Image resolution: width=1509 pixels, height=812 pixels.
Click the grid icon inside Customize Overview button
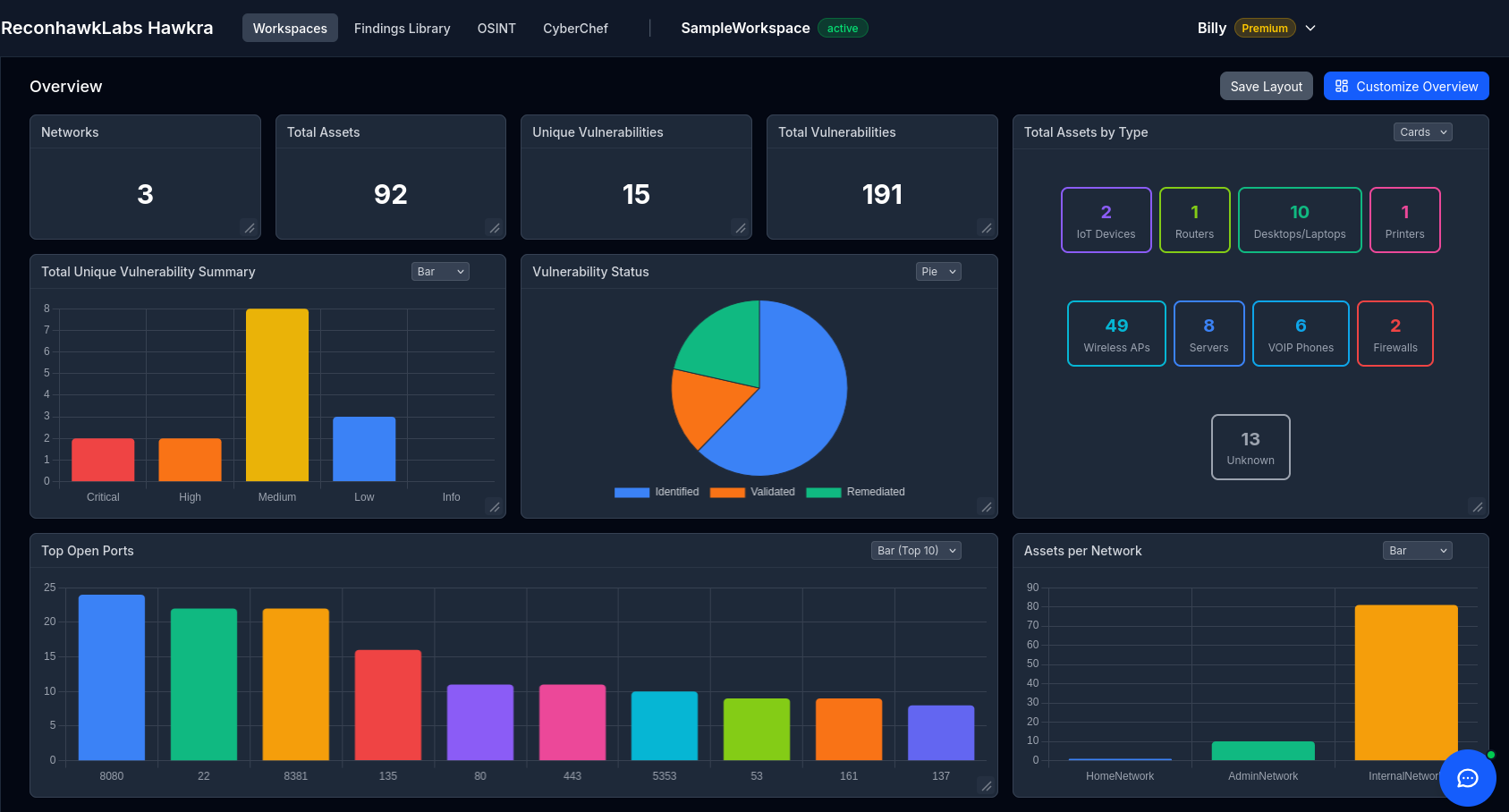coord(1342,86)
